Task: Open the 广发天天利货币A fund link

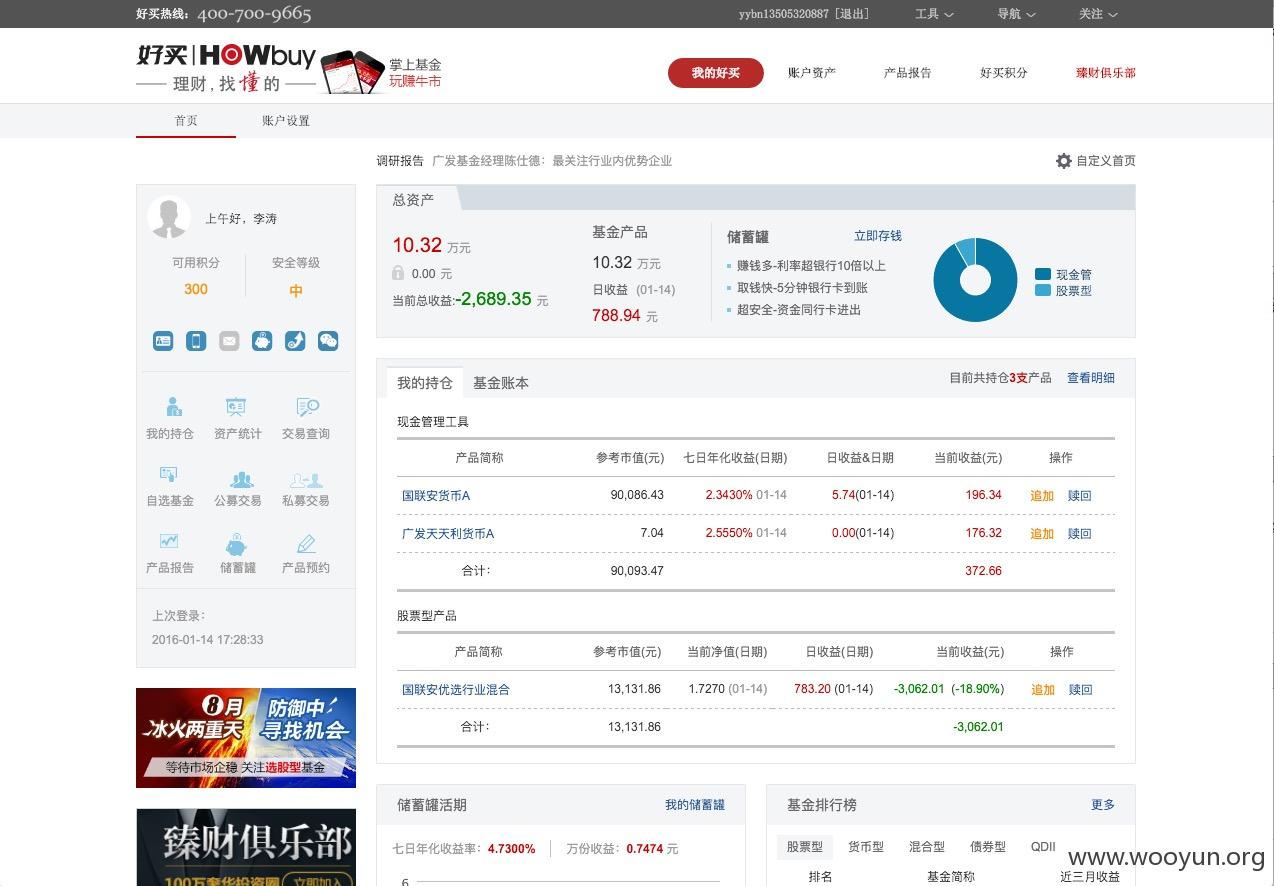Action: (448, 534)
